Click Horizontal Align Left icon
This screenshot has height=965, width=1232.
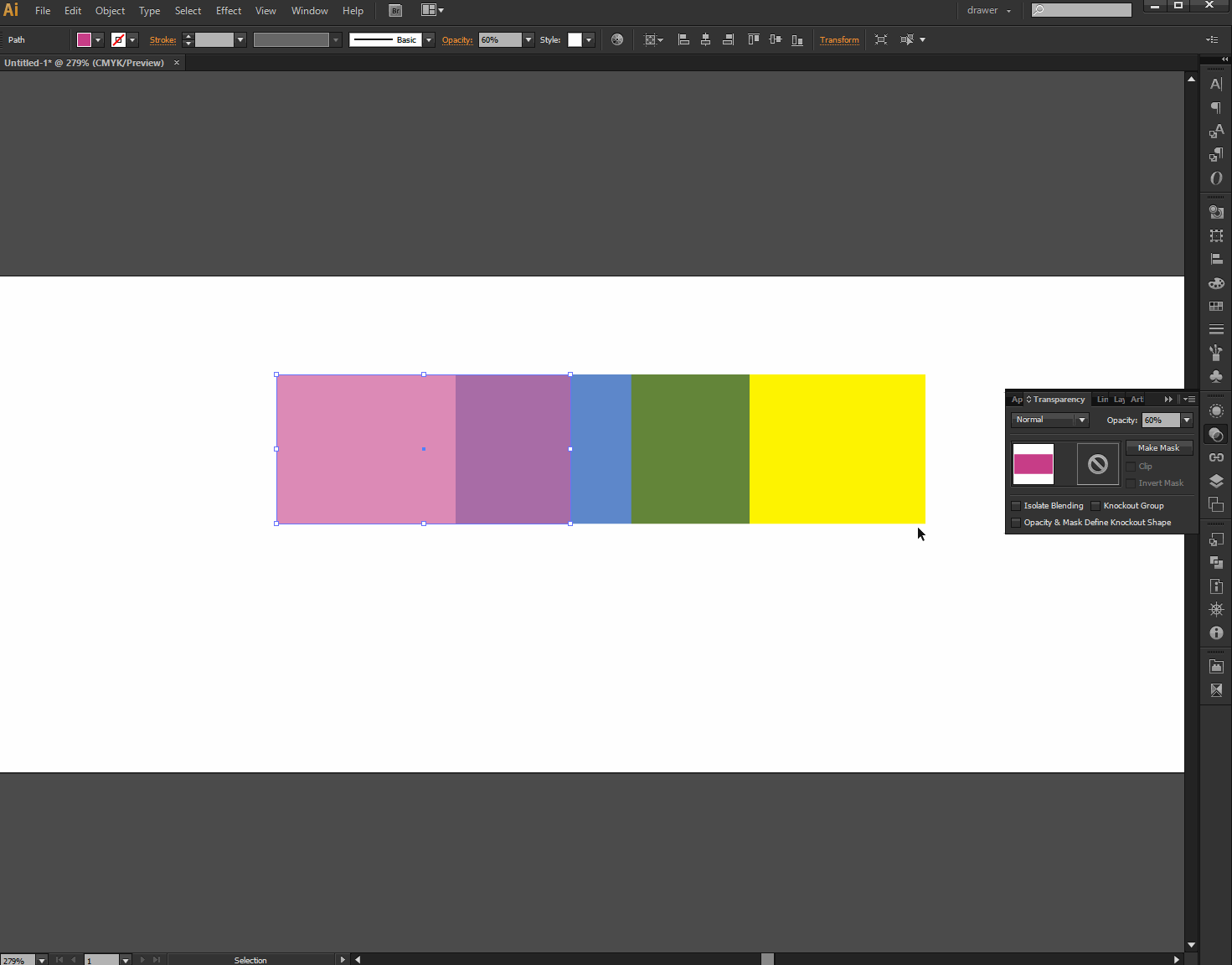click(683, 39)
